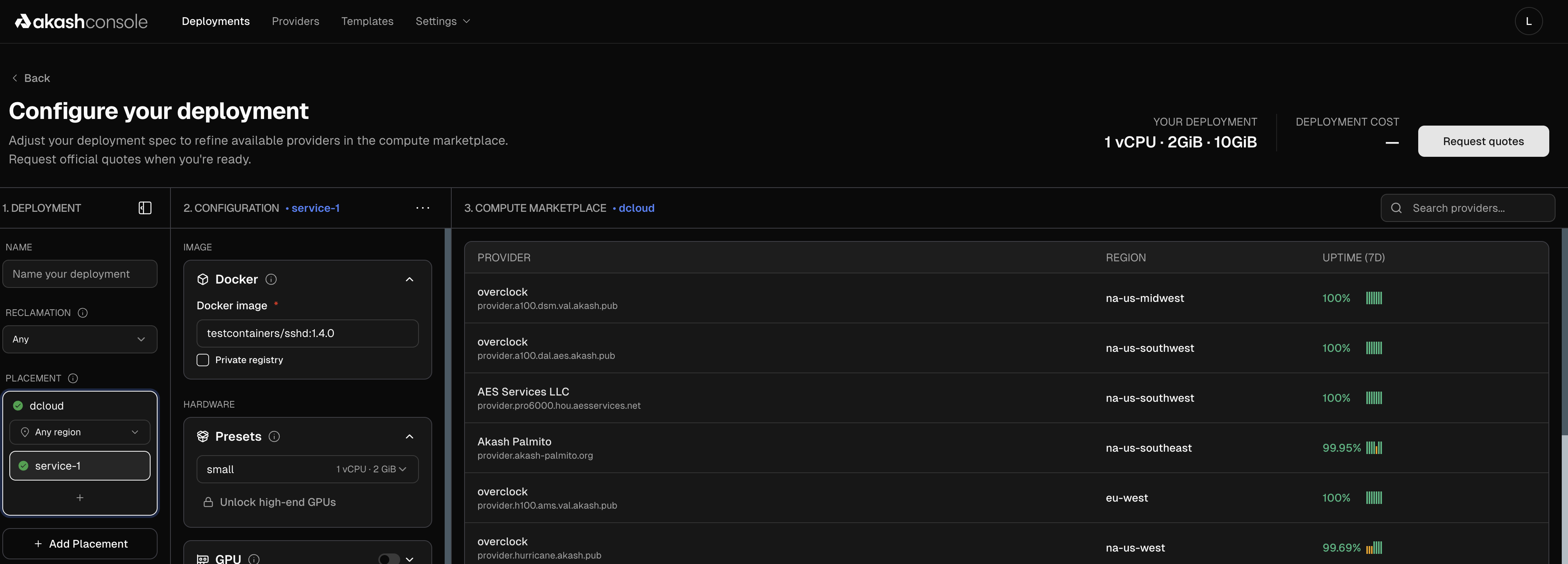
Task: Collapse the Presets section
Action: click(410, 436)
